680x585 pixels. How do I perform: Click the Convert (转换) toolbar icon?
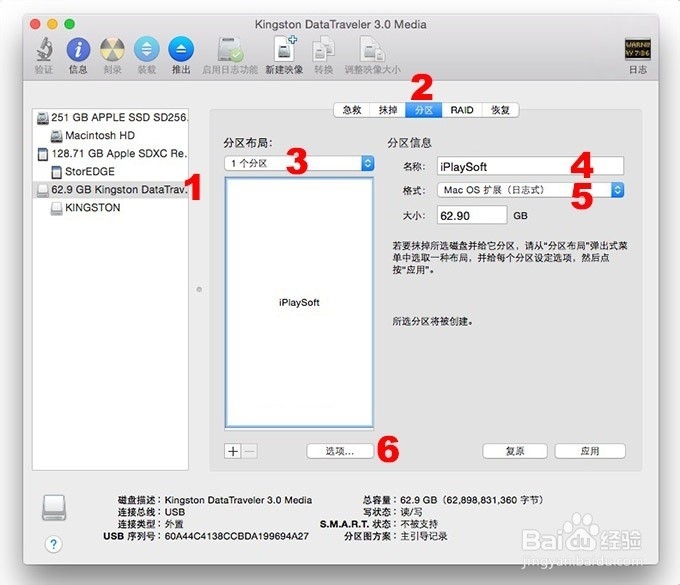pos(324,49)
